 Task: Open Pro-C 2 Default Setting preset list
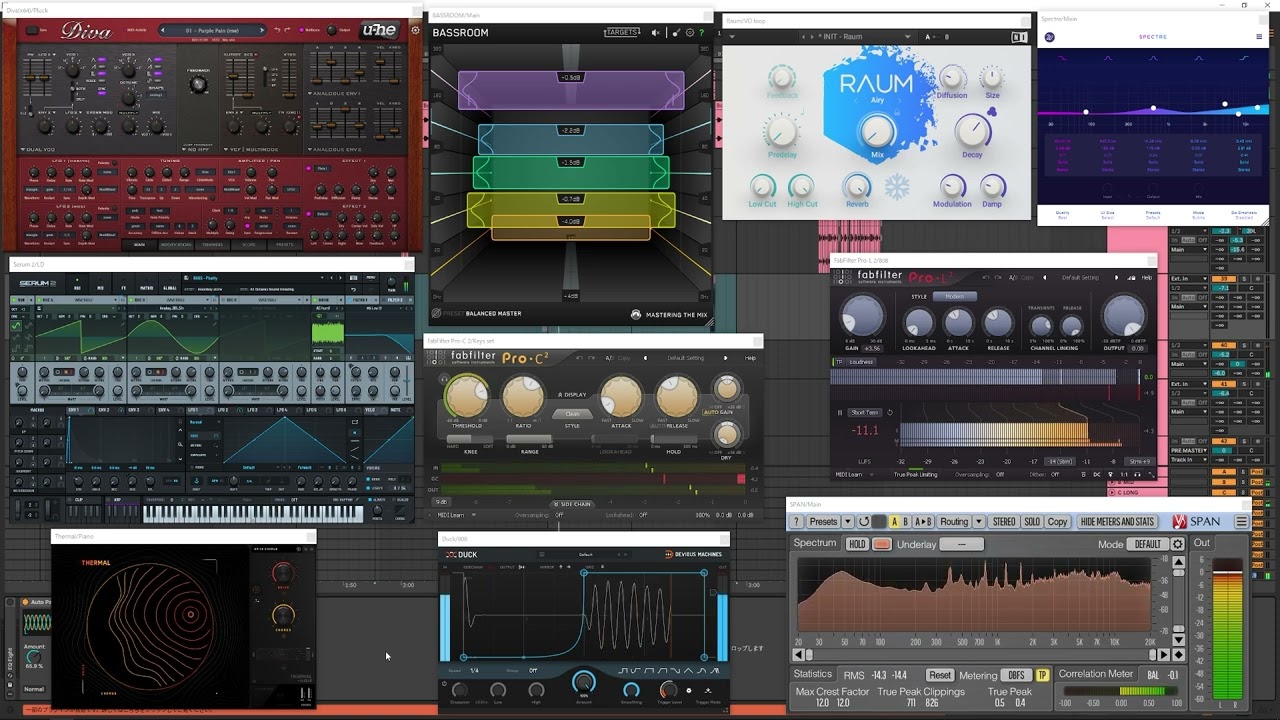click(686, 358)
